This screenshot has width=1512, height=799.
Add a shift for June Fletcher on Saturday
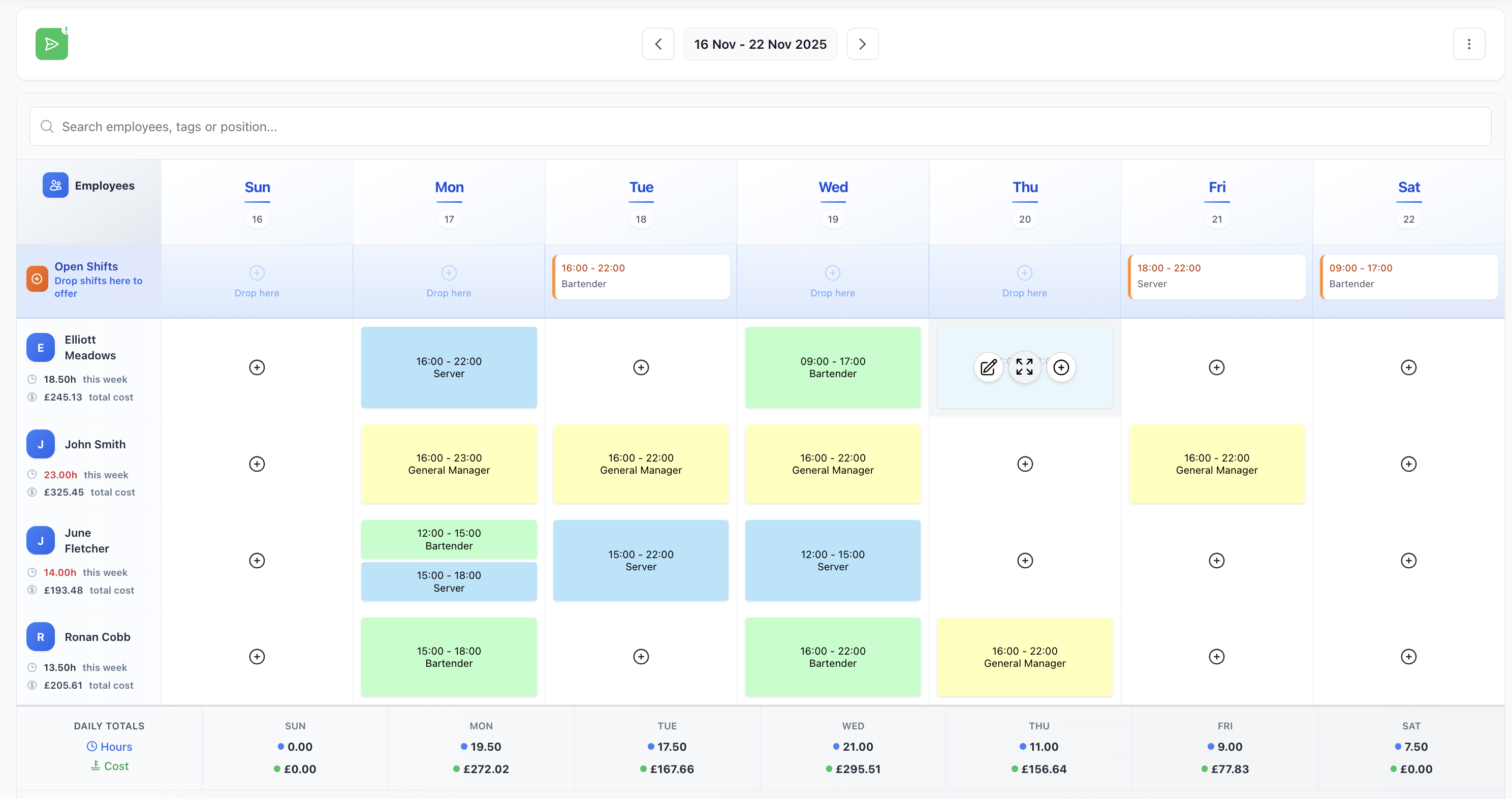(1409, 560)
